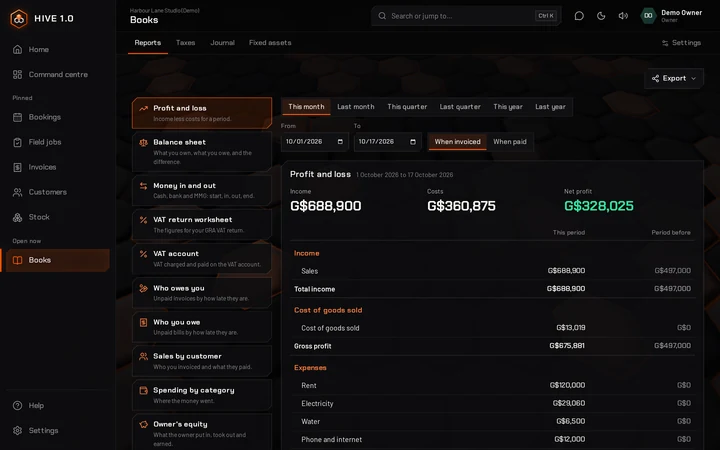This screenshot has height=450, width=720.
Task: Click the Customers people icon
Action: [x=17, y=192]
